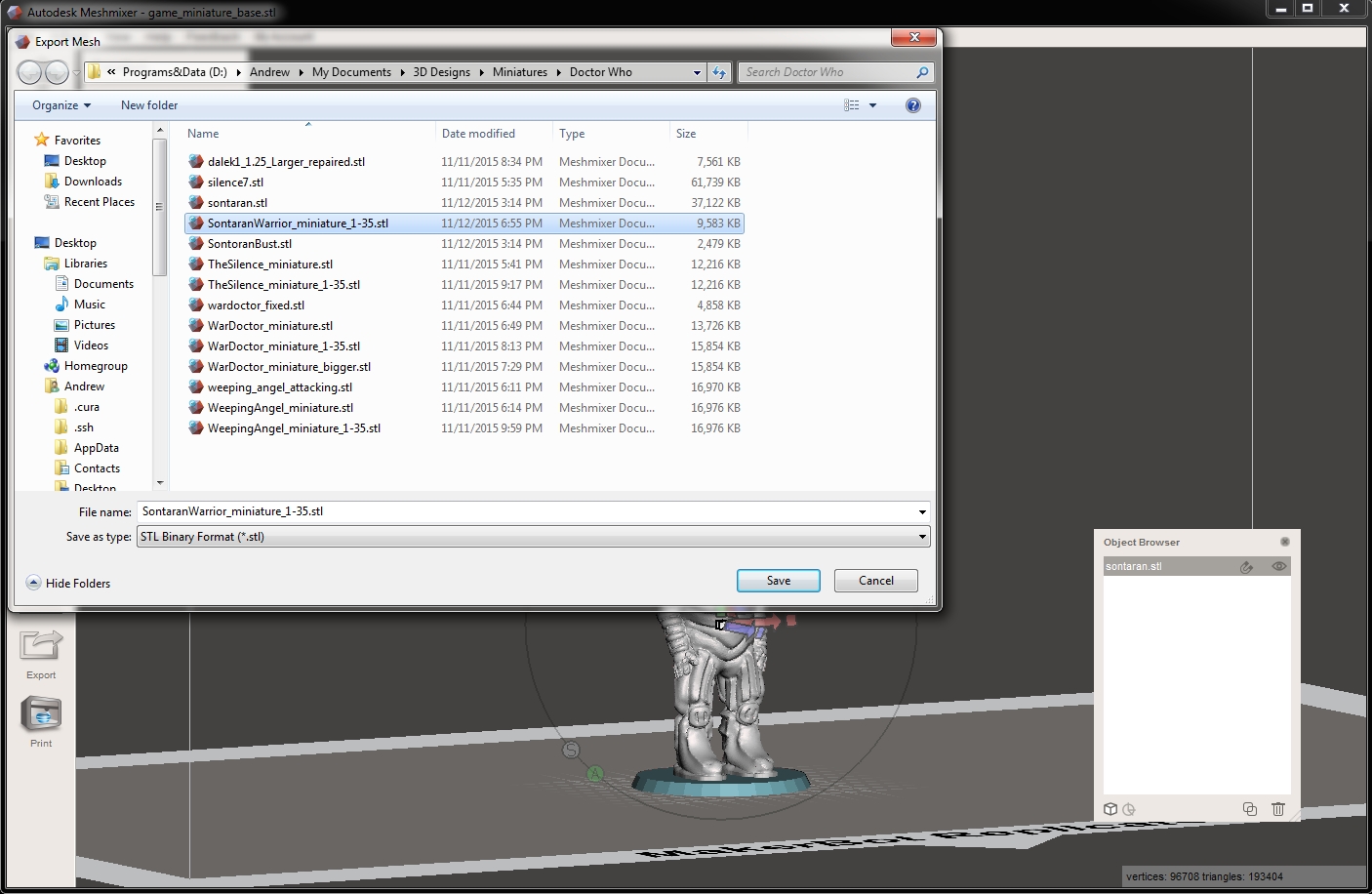Click the Save button
The width and height of the screenshot is (1372, 894).
click(x=779, y=581)
